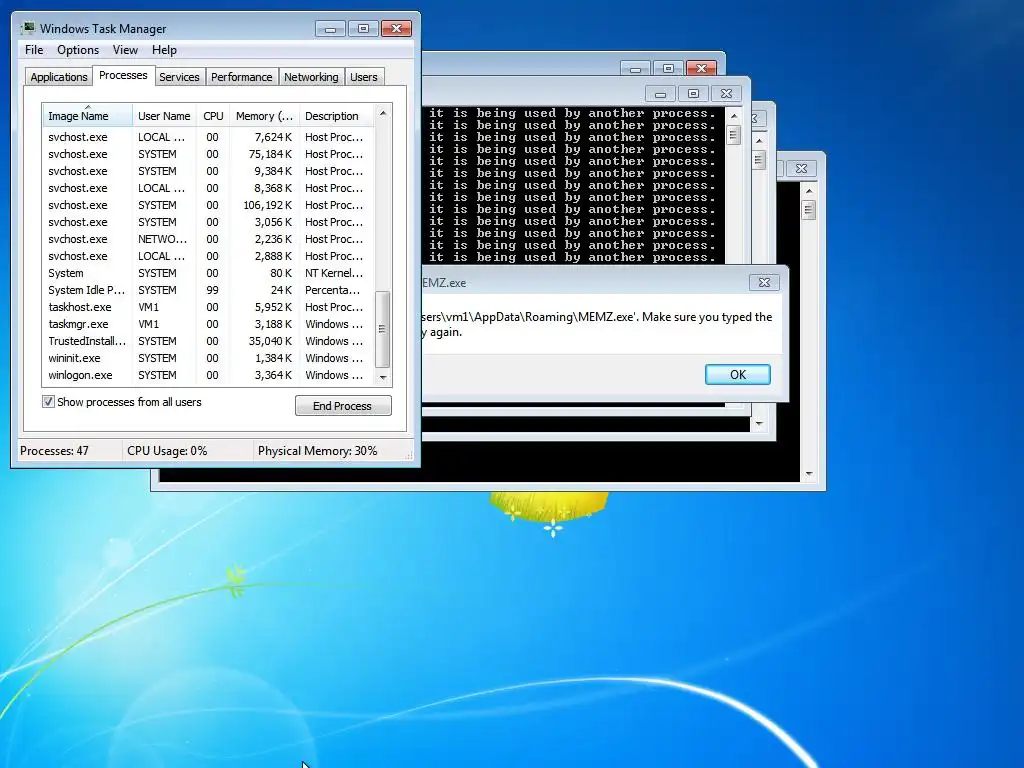Click the 99 CPU value cell
This screenshot has width=1024, height=768.
click(x=212, y=290)
